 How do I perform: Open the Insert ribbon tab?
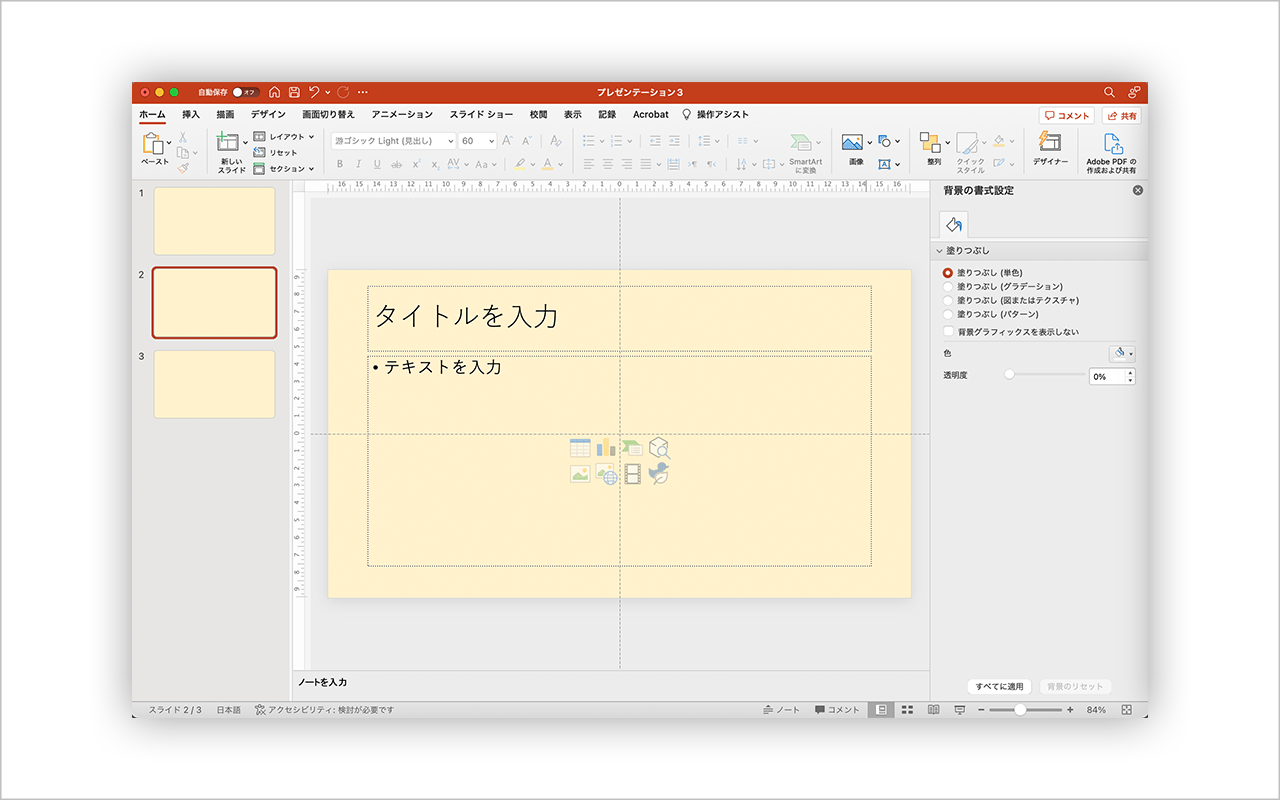point(191,115)
